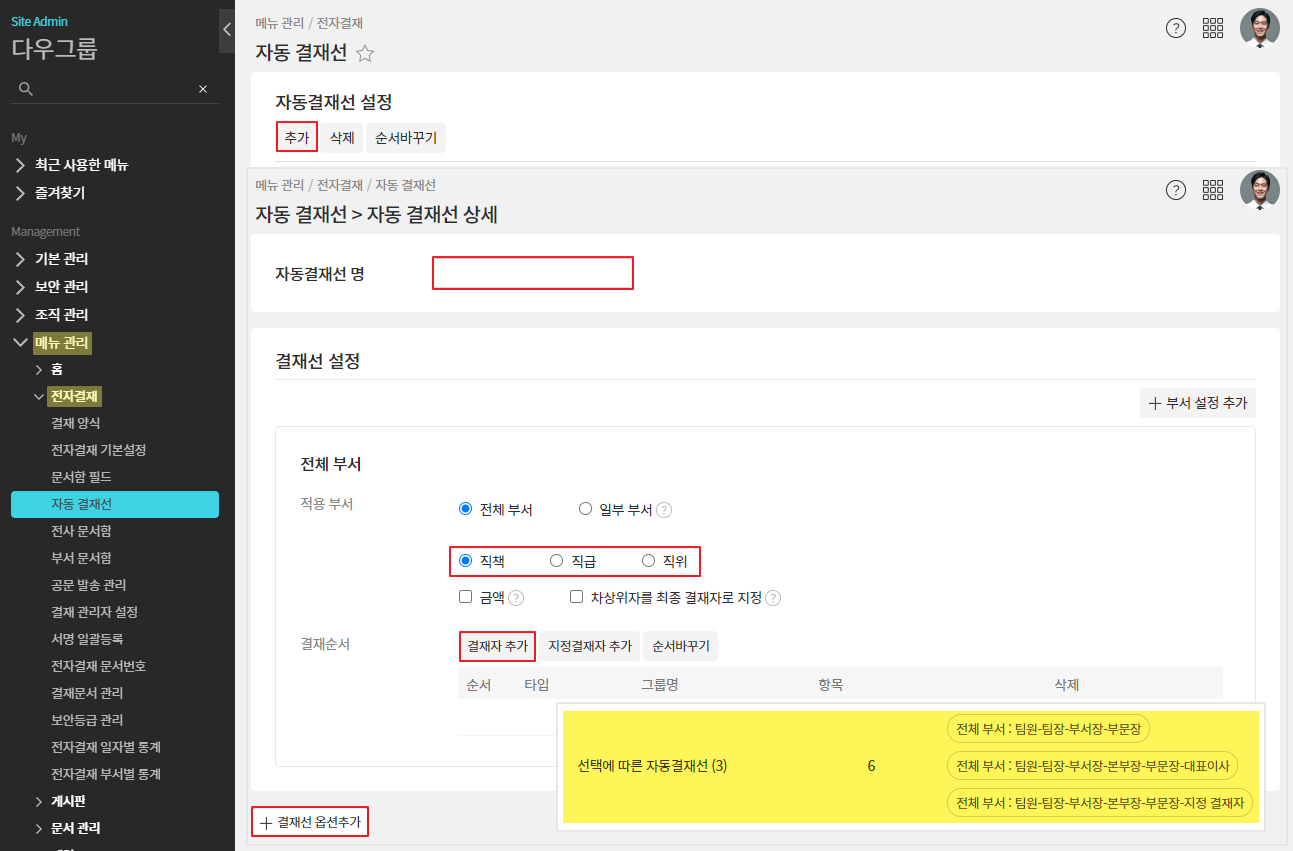This screenshot has height=851, width=1293.
Task: Clear the sidebar search with X icon
Action: tap(203, 89)
